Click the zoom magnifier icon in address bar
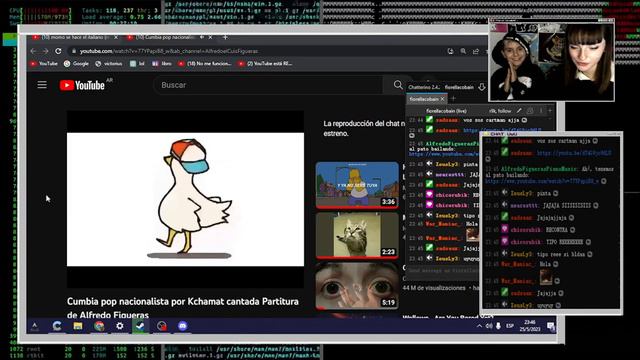Viewport: 640px width, 360px height. click(463, 51)
